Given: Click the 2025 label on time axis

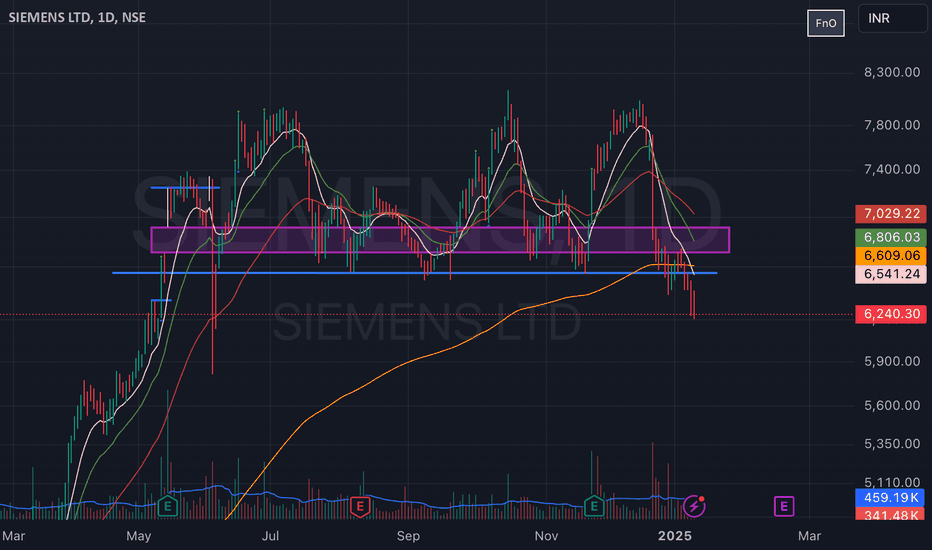Looking at the screenshot, I should coord(675,536).
